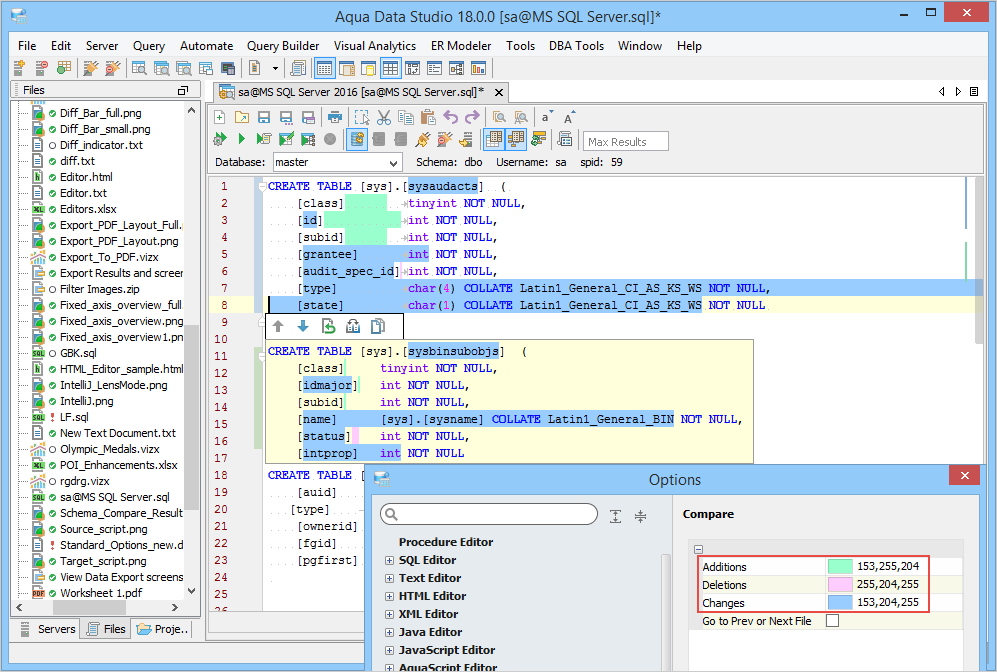This screenshot has height=672, width=997.
Task: Open the Database dropdown showing master
Action: (336, 162)
